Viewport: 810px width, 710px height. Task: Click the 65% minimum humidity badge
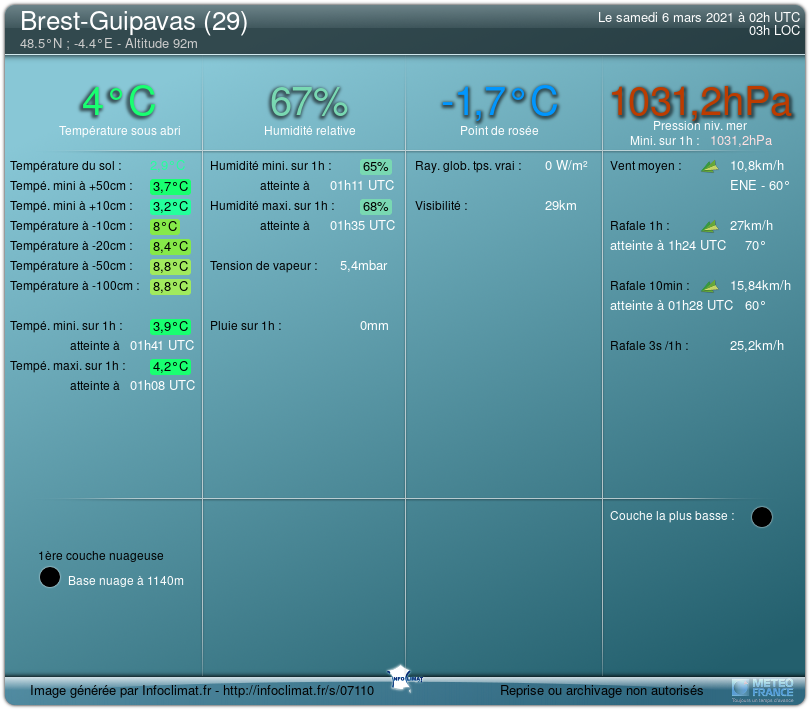pyautogui.click(x=376, y=167)
